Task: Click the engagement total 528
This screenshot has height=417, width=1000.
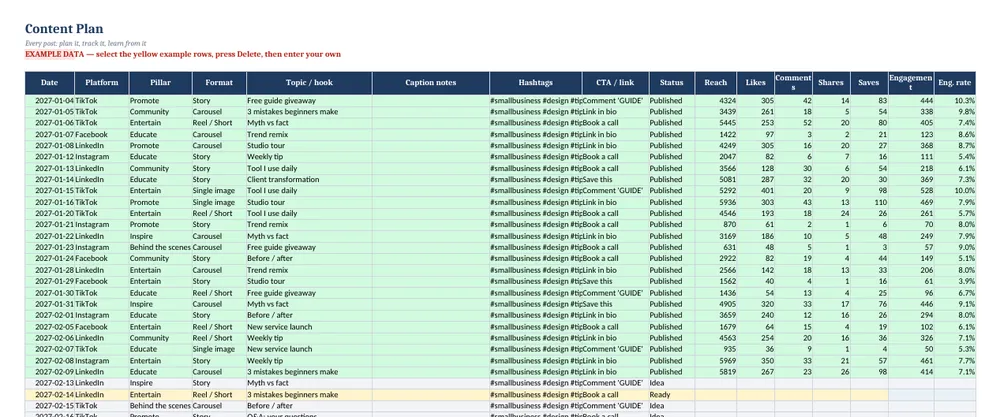Action: click(x=911, y=191)
